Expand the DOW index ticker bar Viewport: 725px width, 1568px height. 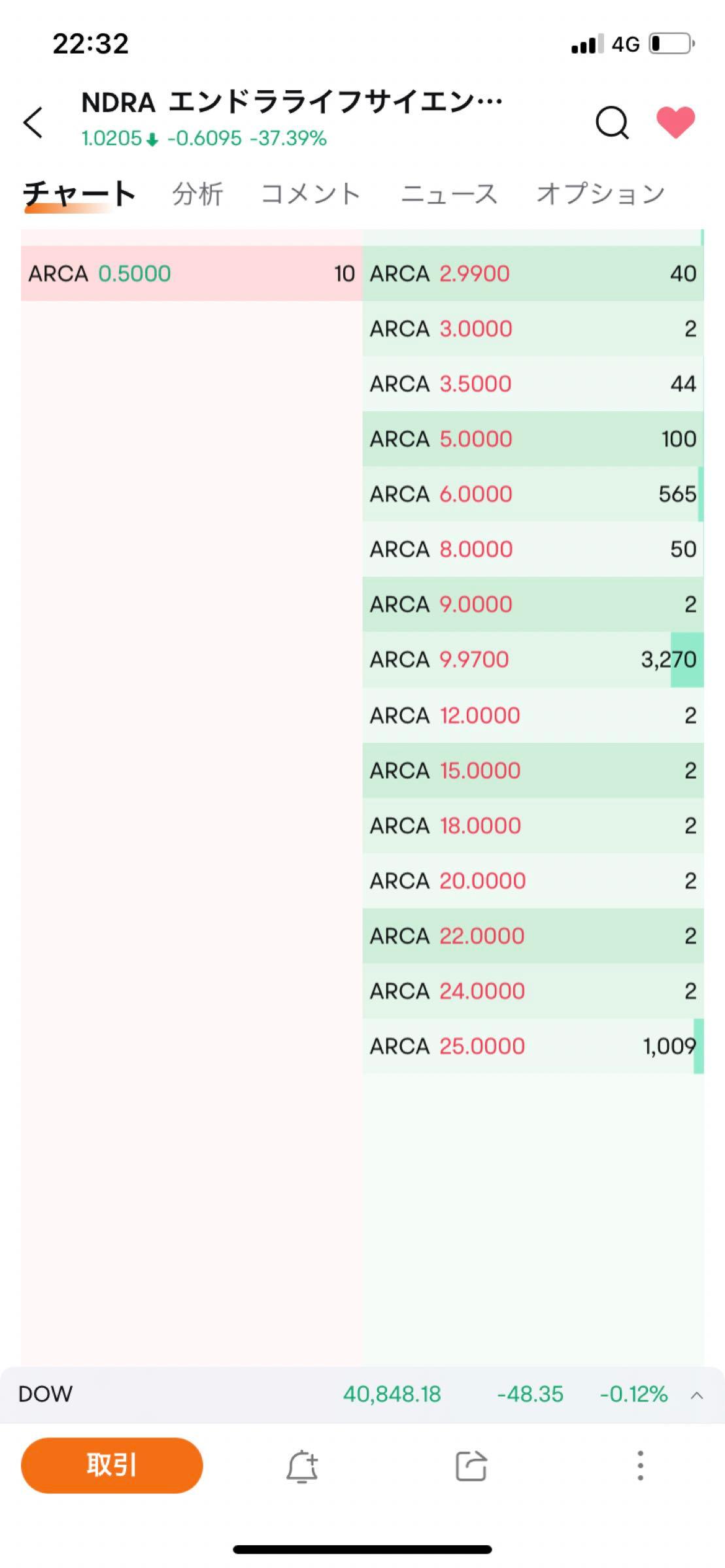pyautogui.click(x=697, y=1396)
